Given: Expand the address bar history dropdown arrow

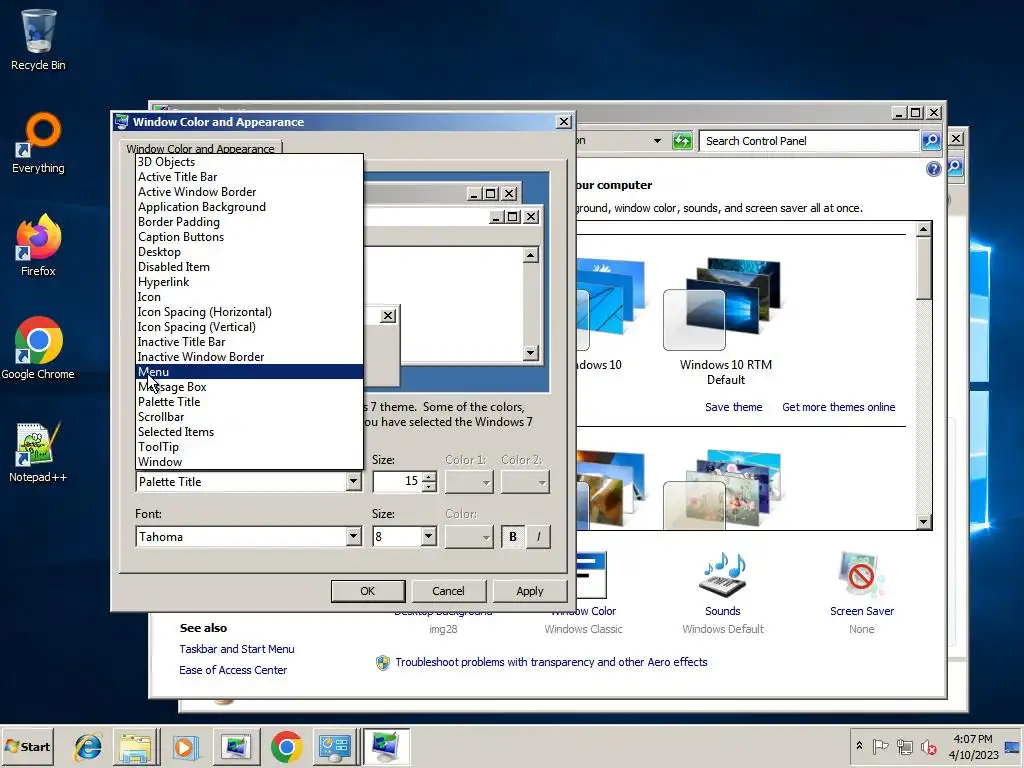Looking at the screenshot, I should [657, 140].
